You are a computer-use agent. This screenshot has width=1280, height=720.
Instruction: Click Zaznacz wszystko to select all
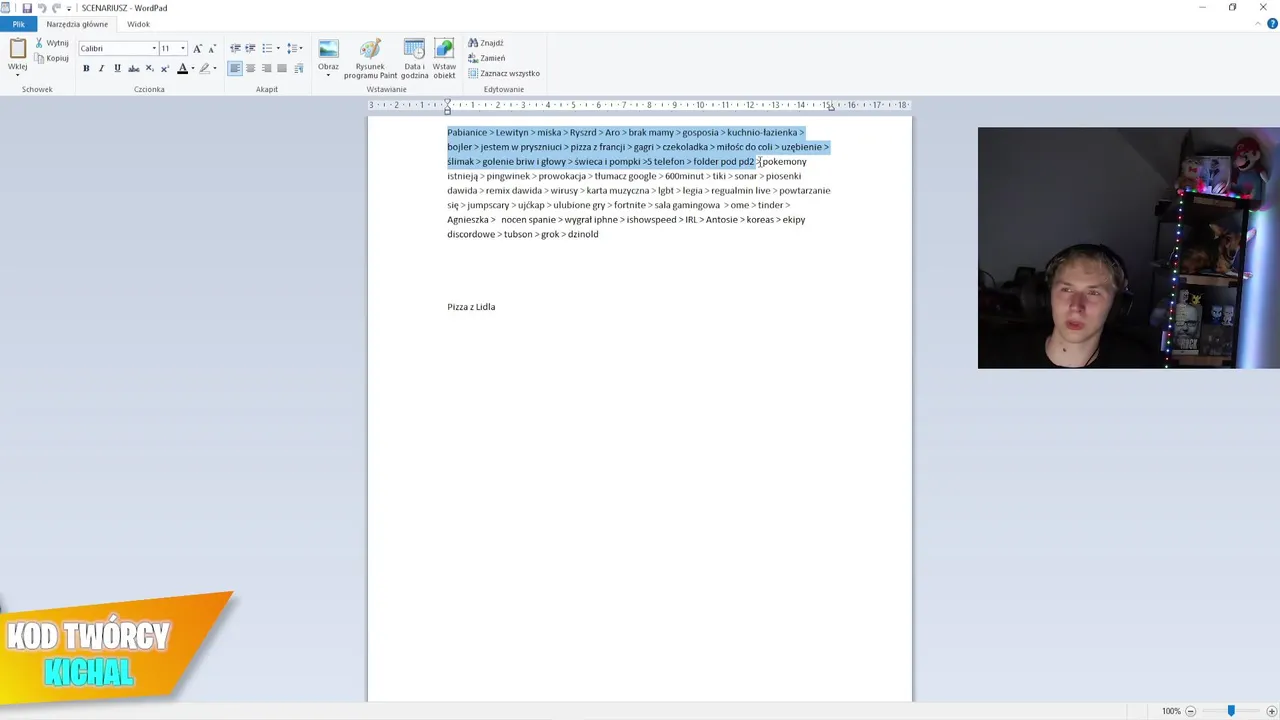[504, 73]
